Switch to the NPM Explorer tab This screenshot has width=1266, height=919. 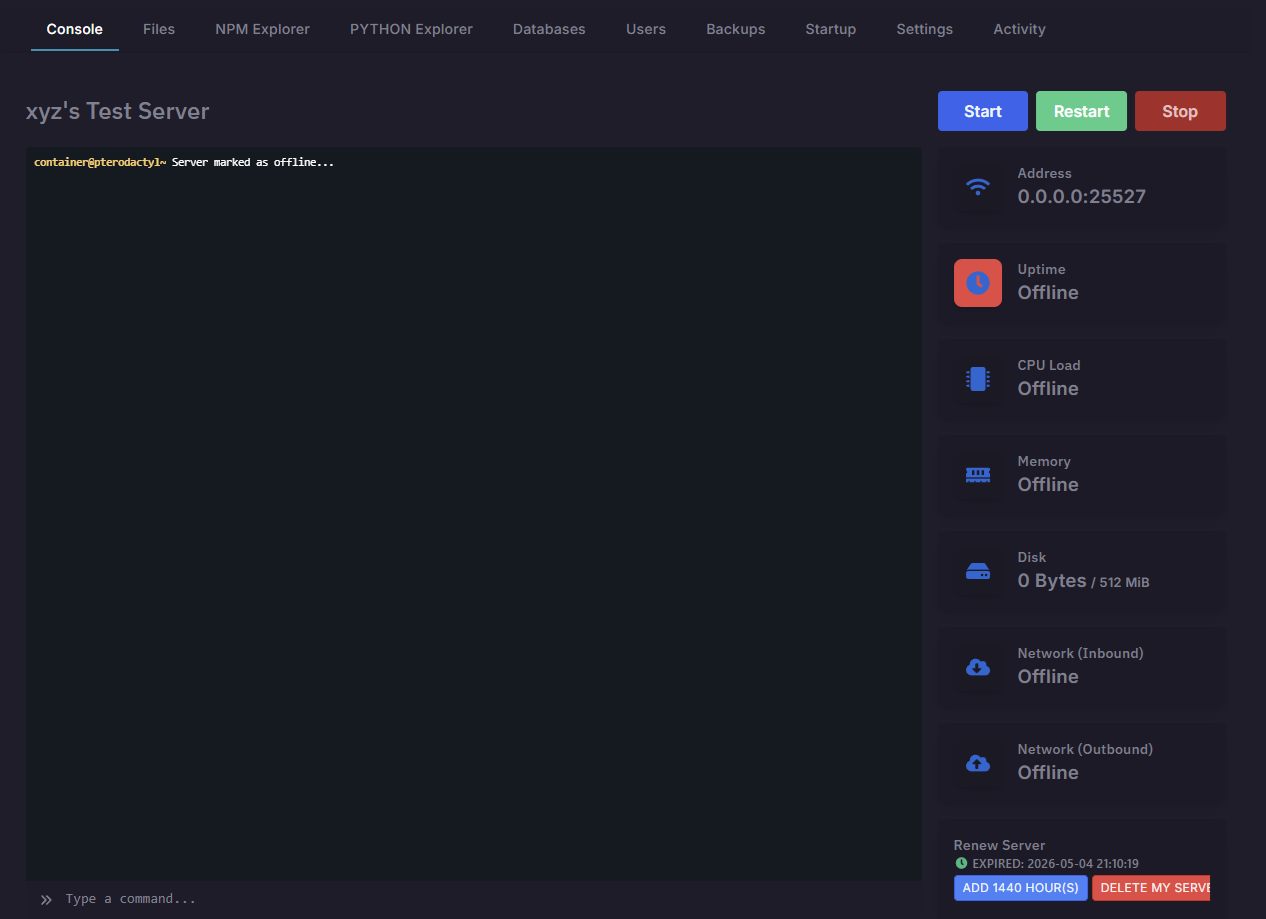(262, 29)
